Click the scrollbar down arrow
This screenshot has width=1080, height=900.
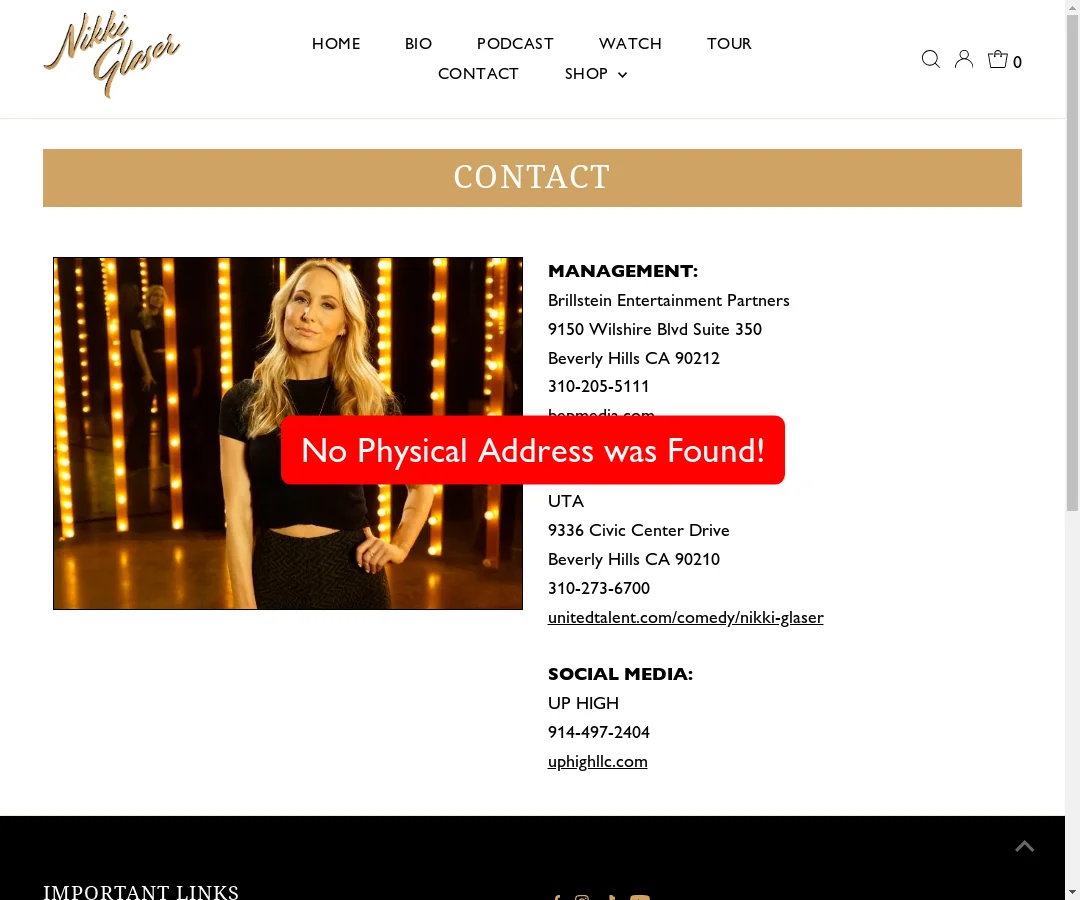tap(1072, 894)
